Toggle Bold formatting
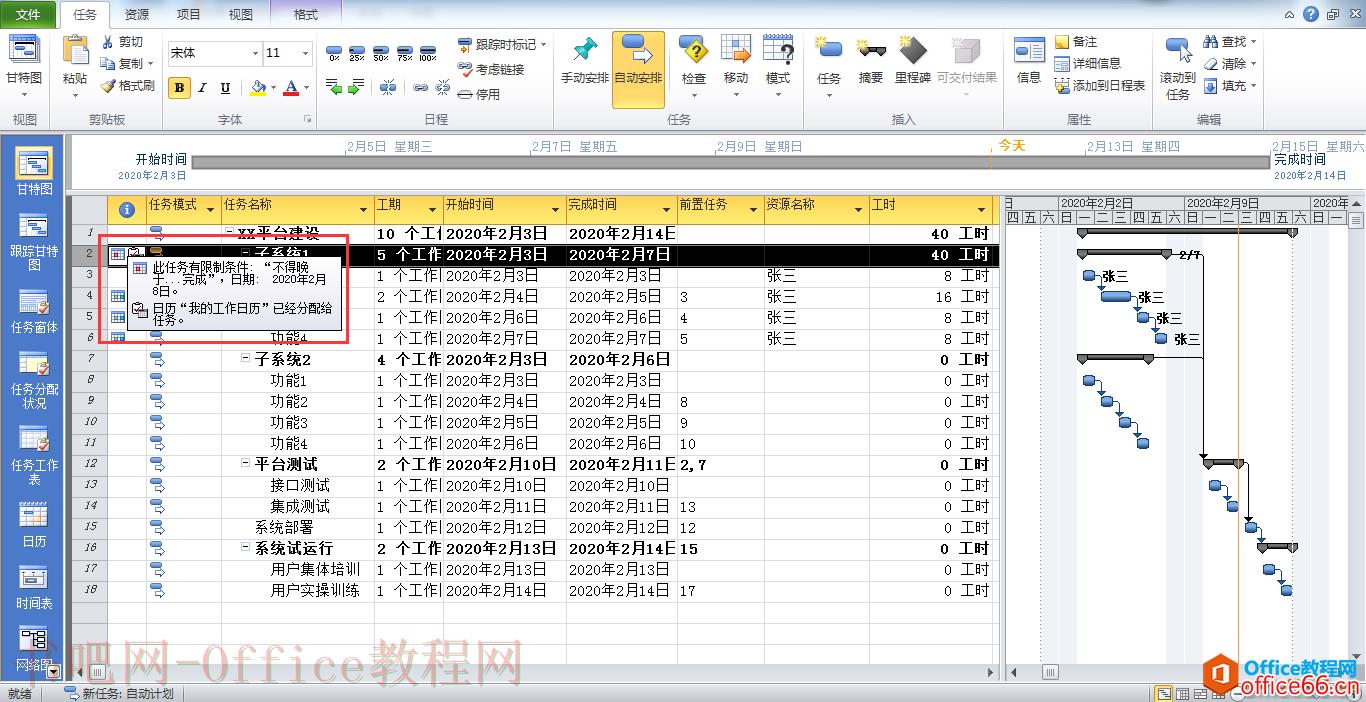Image resolution: width=1366 pixels, height=702 pixels. [180, 88]
